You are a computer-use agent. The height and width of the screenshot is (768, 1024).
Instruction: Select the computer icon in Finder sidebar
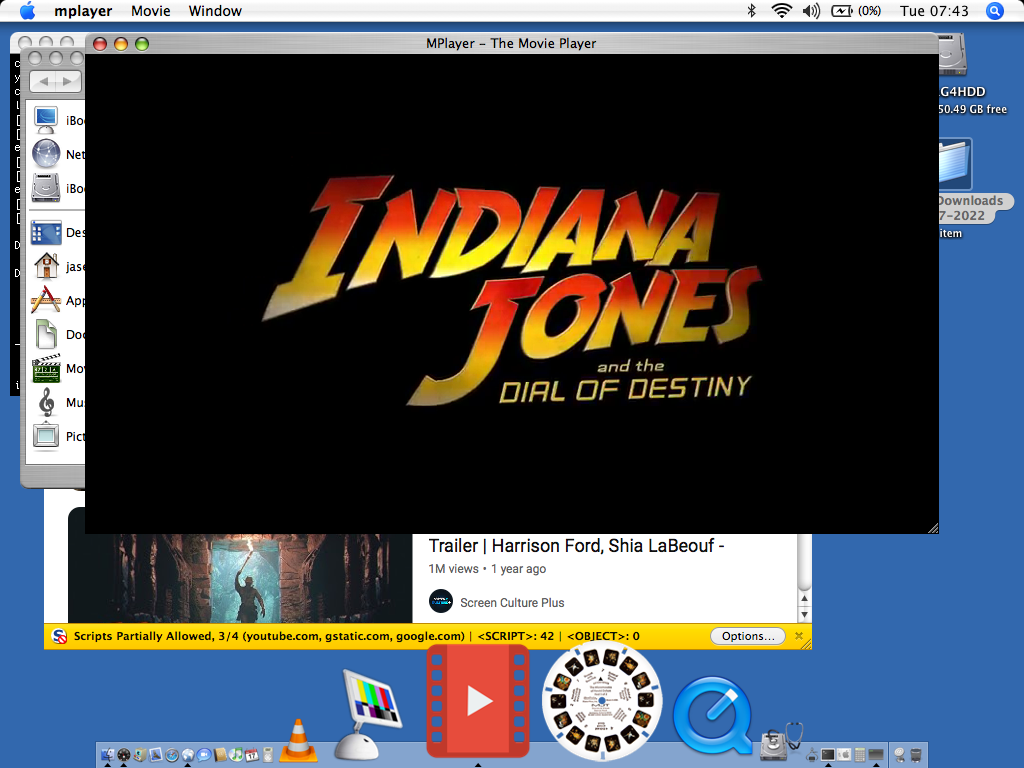click(x=46, y=120)
